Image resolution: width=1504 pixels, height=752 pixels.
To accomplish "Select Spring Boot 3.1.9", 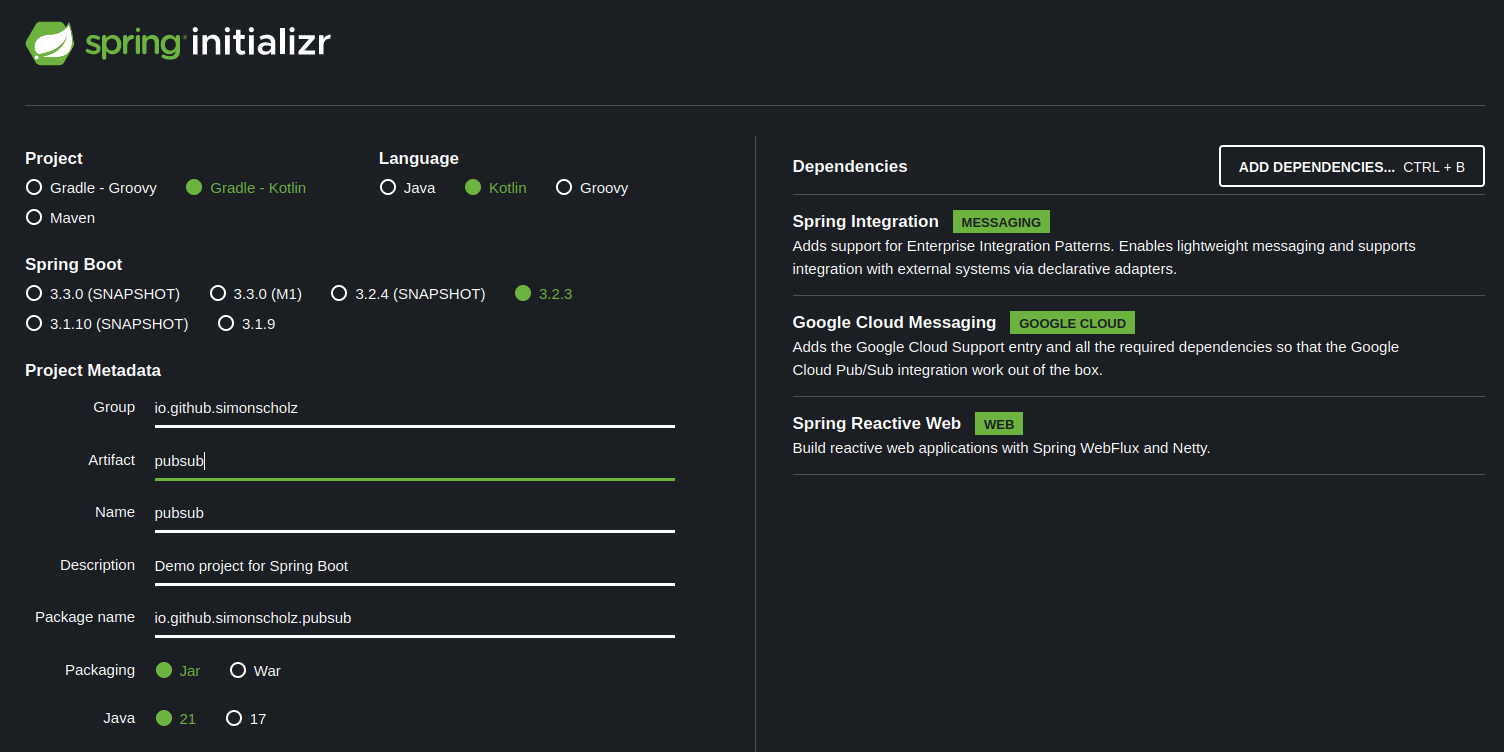I will point(247,324).
